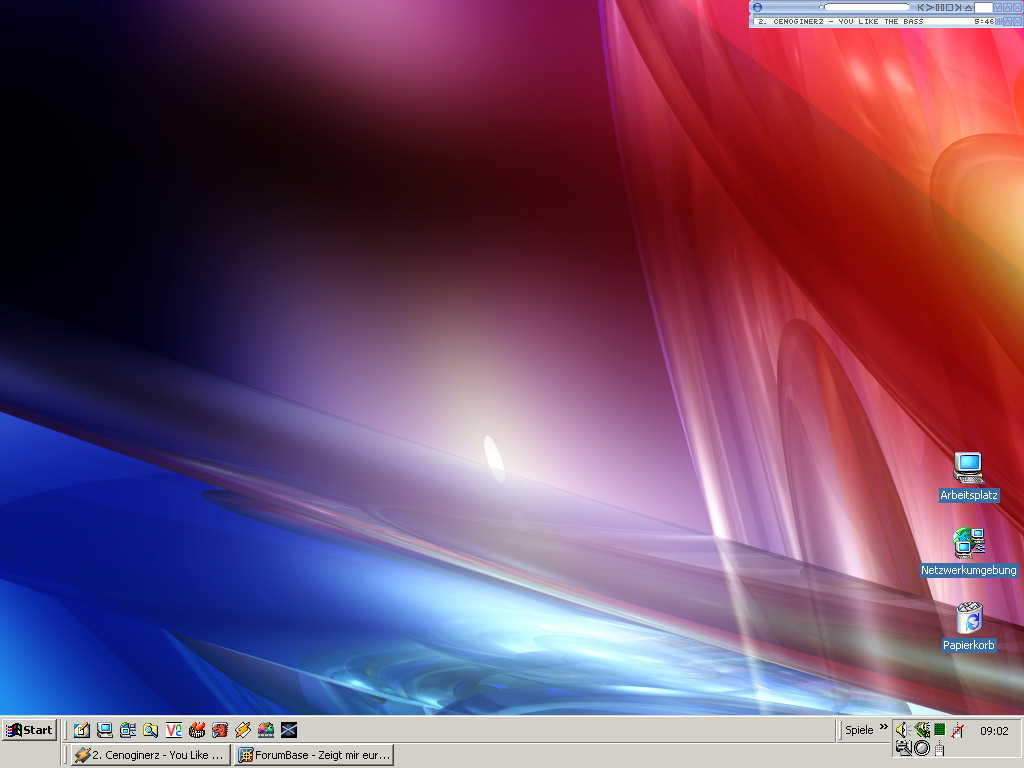Skip to previous track in mini player

coord(921,8)
